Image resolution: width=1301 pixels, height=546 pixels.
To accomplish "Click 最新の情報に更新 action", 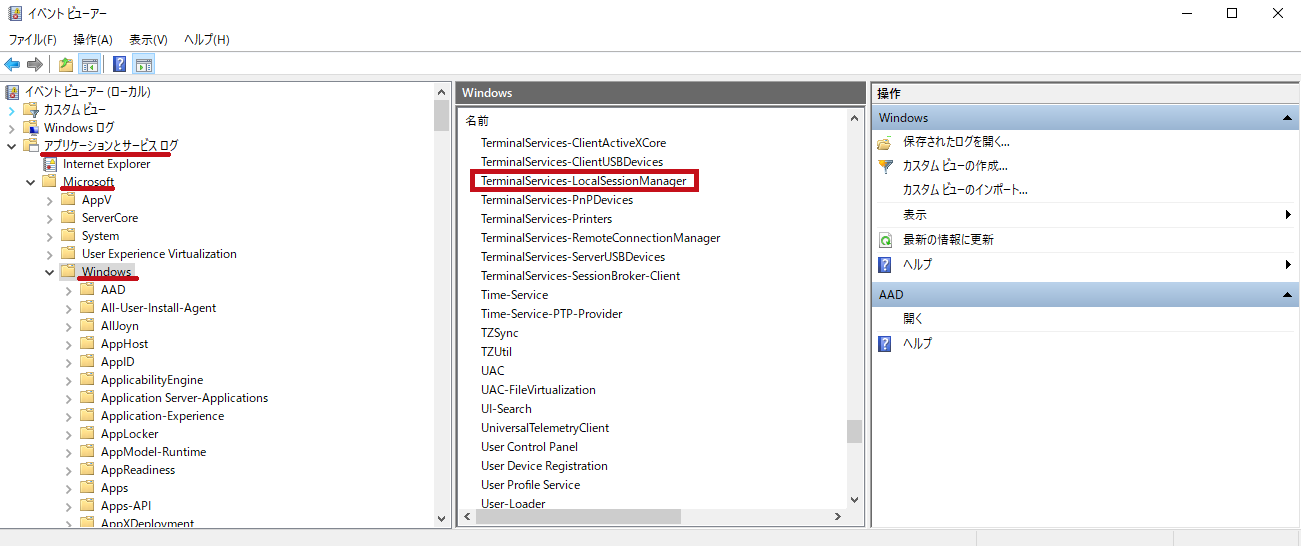I will (x=948, y=240).
